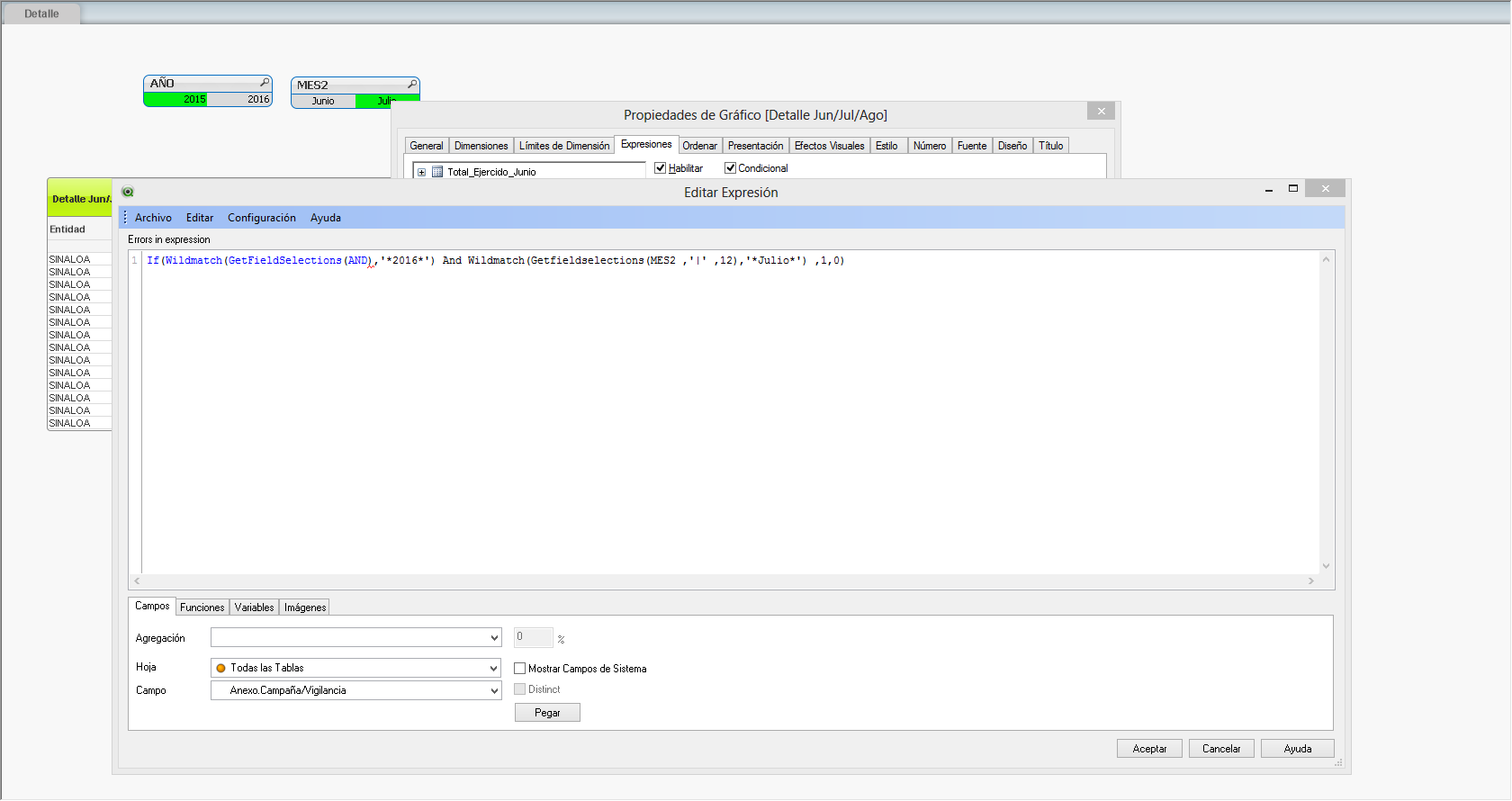Click the Ayuda button at bottom right
Viewport: 1512px width, 801px height.
(x=1297, y=749)
